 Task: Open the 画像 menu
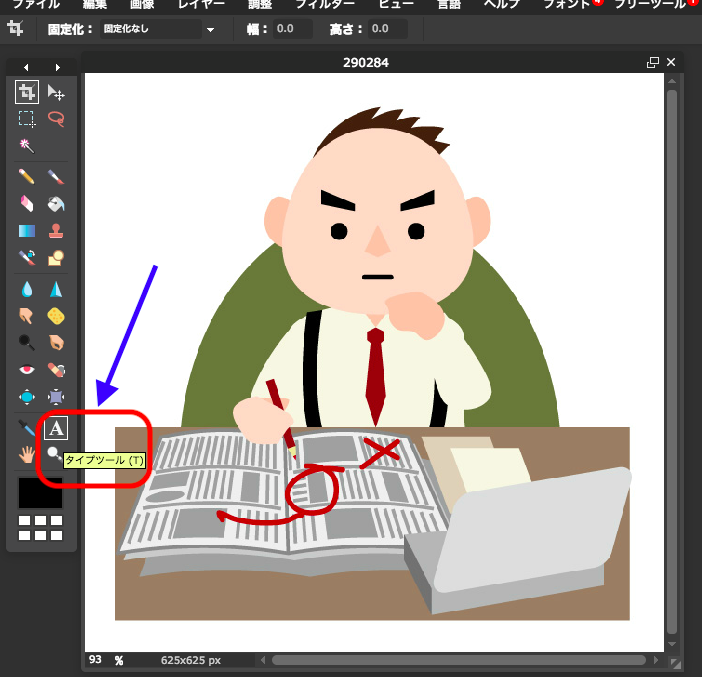click(142, 4)
